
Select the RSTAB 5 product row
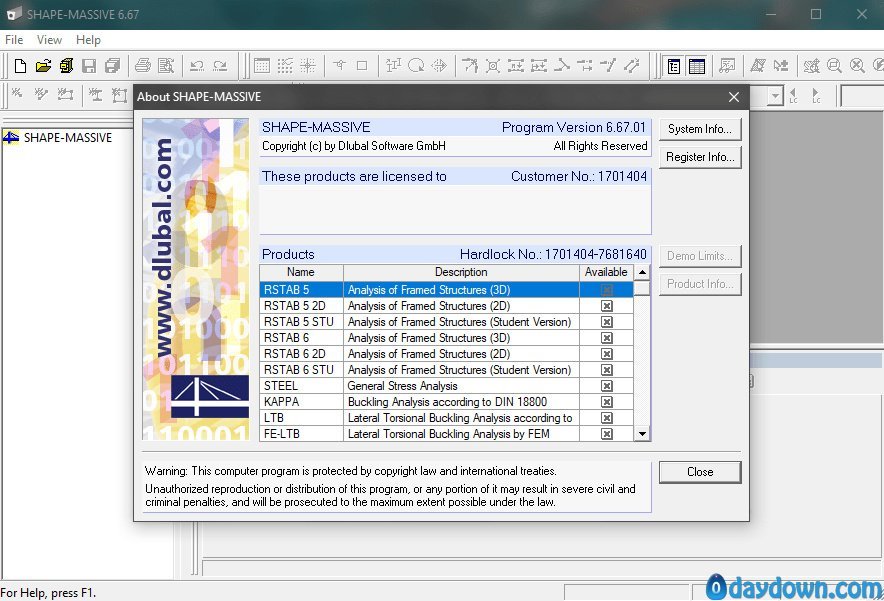point(447,290)
